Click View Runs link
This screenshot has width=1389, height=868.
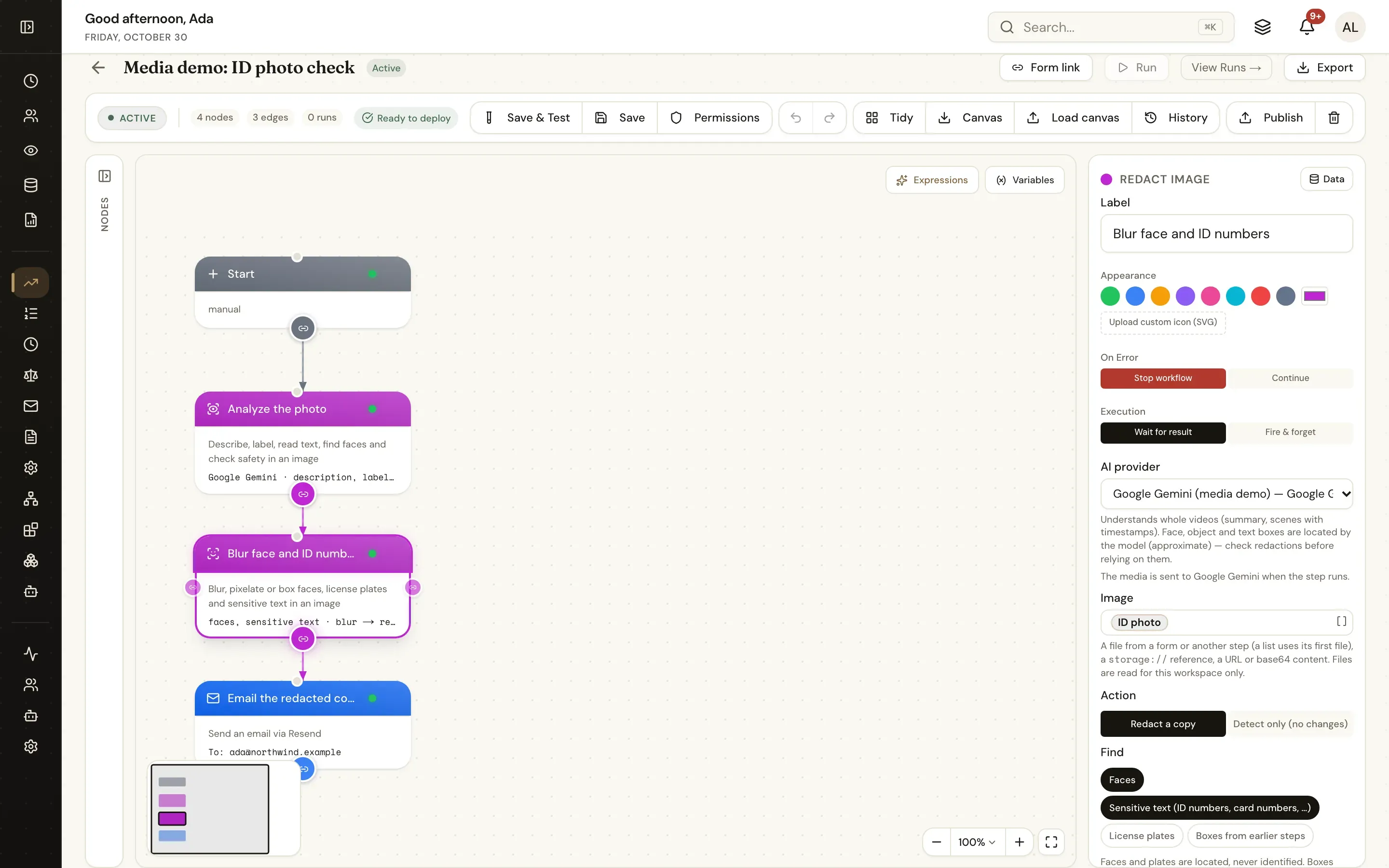1226,68
